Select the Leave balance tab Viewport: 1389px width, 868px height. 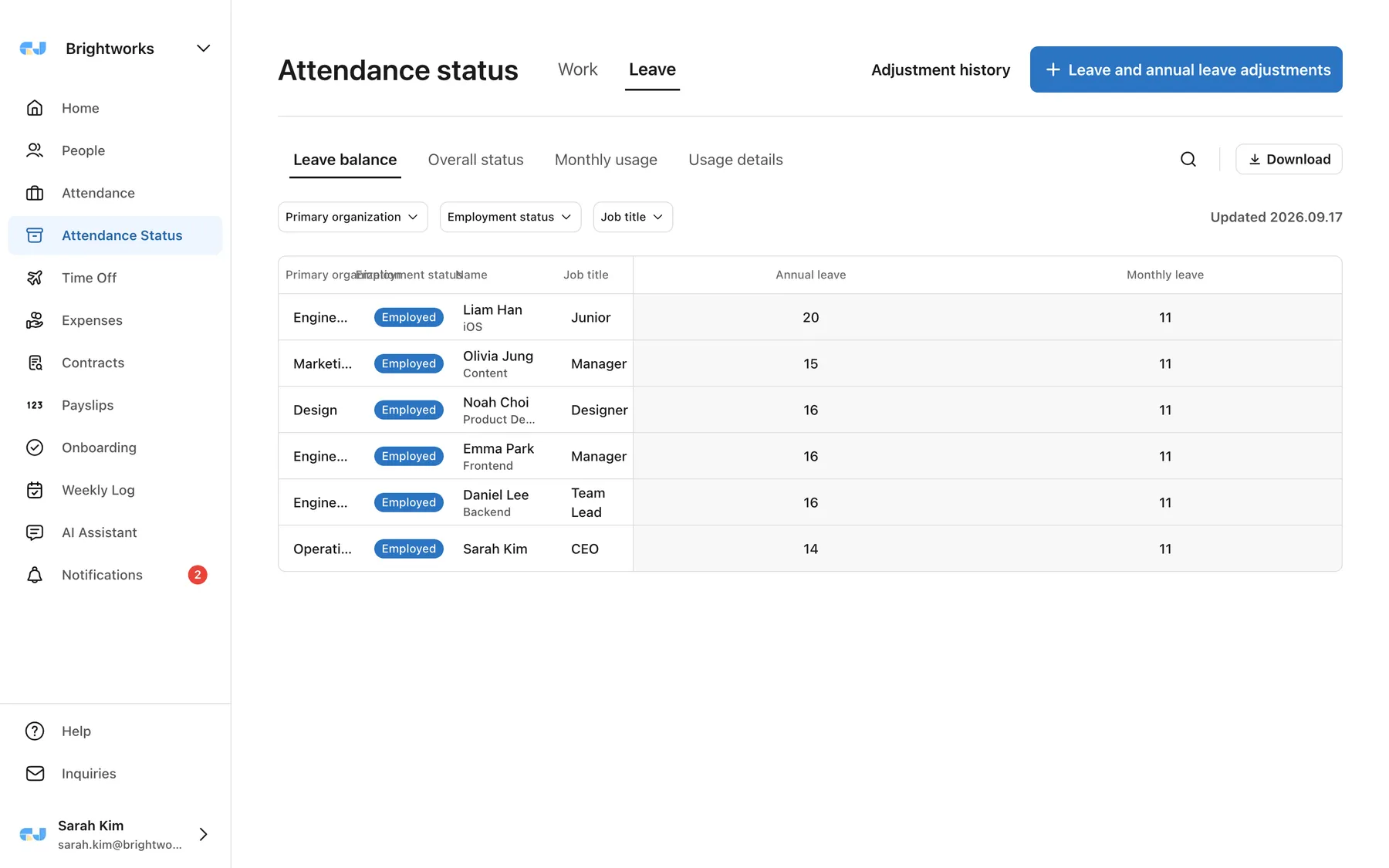click(x=345, y=160)
